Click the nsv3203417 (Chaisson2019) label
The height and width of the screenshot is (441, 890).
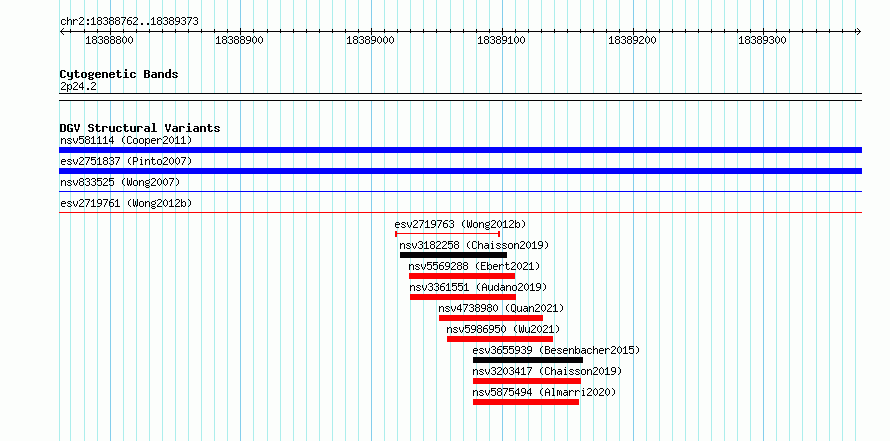[548, 371]
